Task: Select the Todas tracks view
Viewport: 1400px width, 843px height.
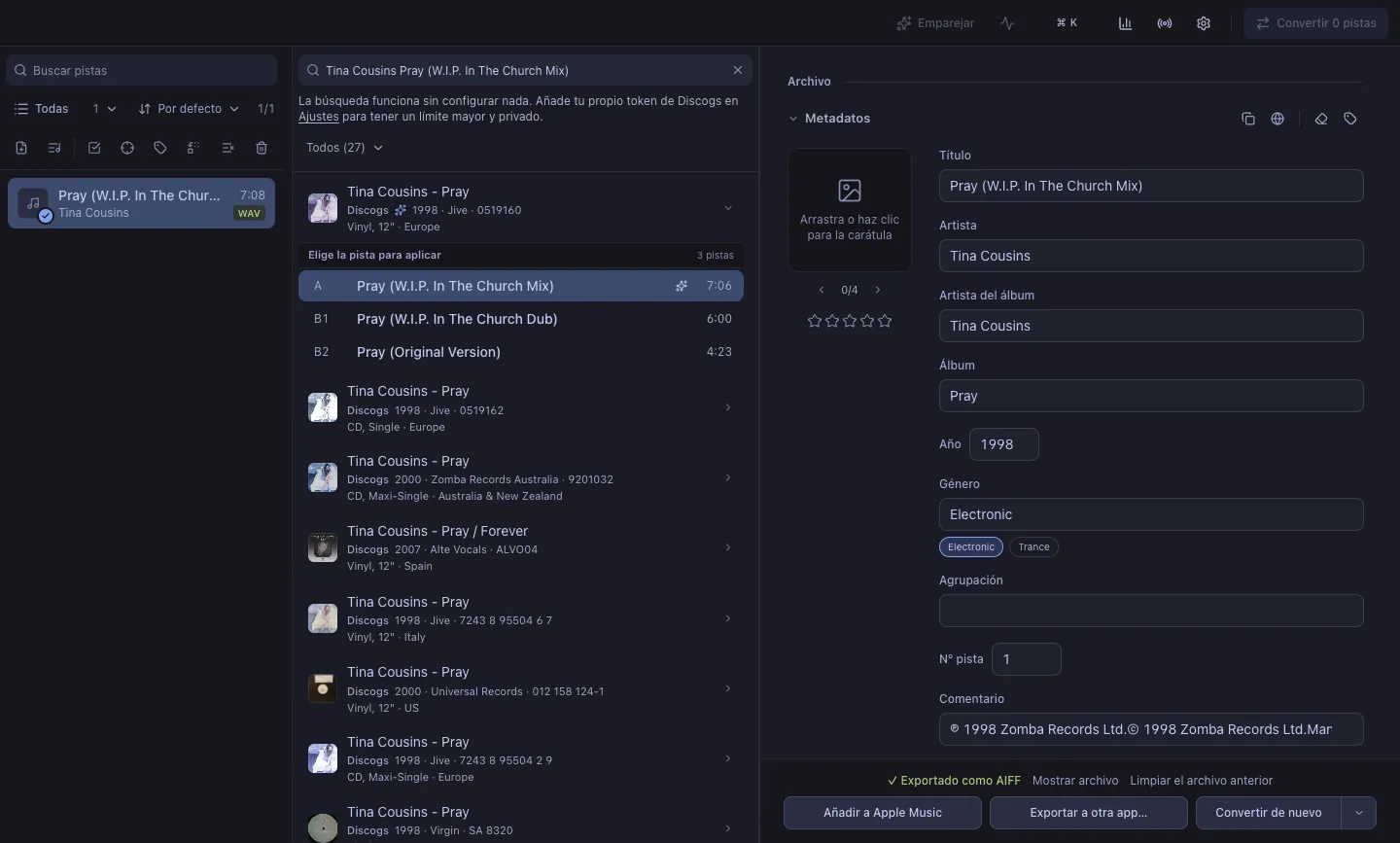Action: pyautogui.click(x=42, y=109)
